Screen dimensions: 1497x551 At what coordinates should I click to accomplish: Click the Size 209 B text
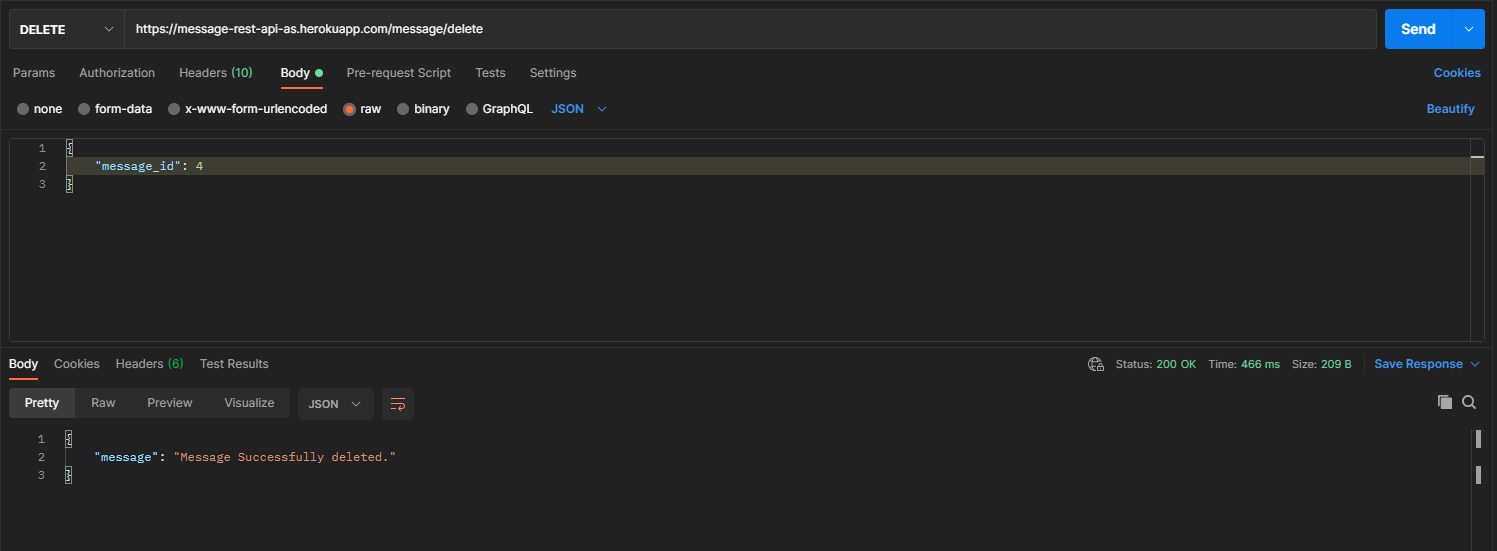coord(1322,364)
